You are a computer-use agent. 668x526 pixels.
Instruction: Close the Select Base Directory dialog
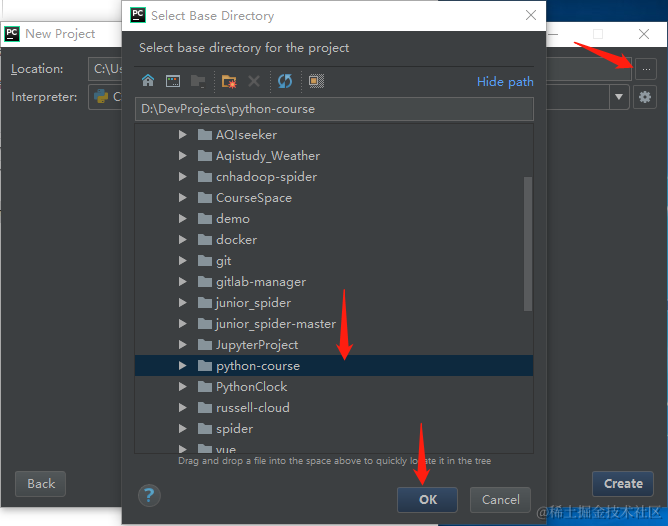[x=531, y=15]
